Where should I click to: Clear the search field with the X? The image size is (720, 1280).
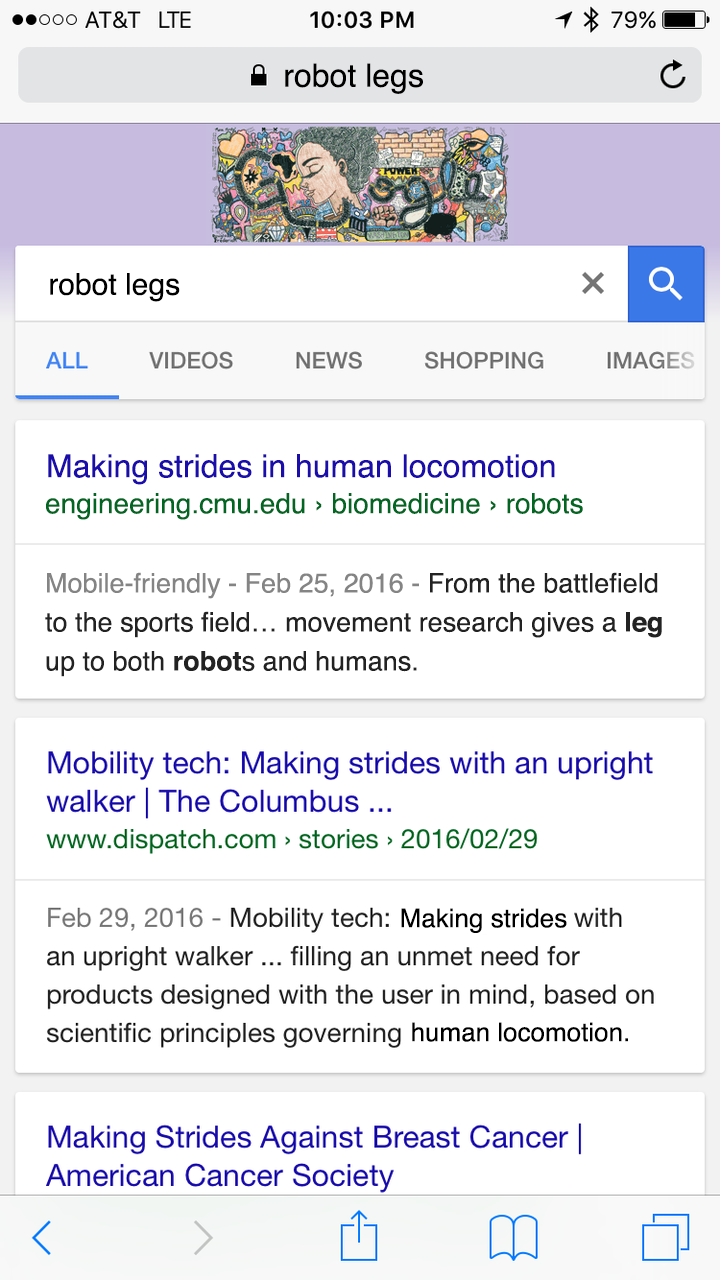pyautogui.click(x=593, y=284)
